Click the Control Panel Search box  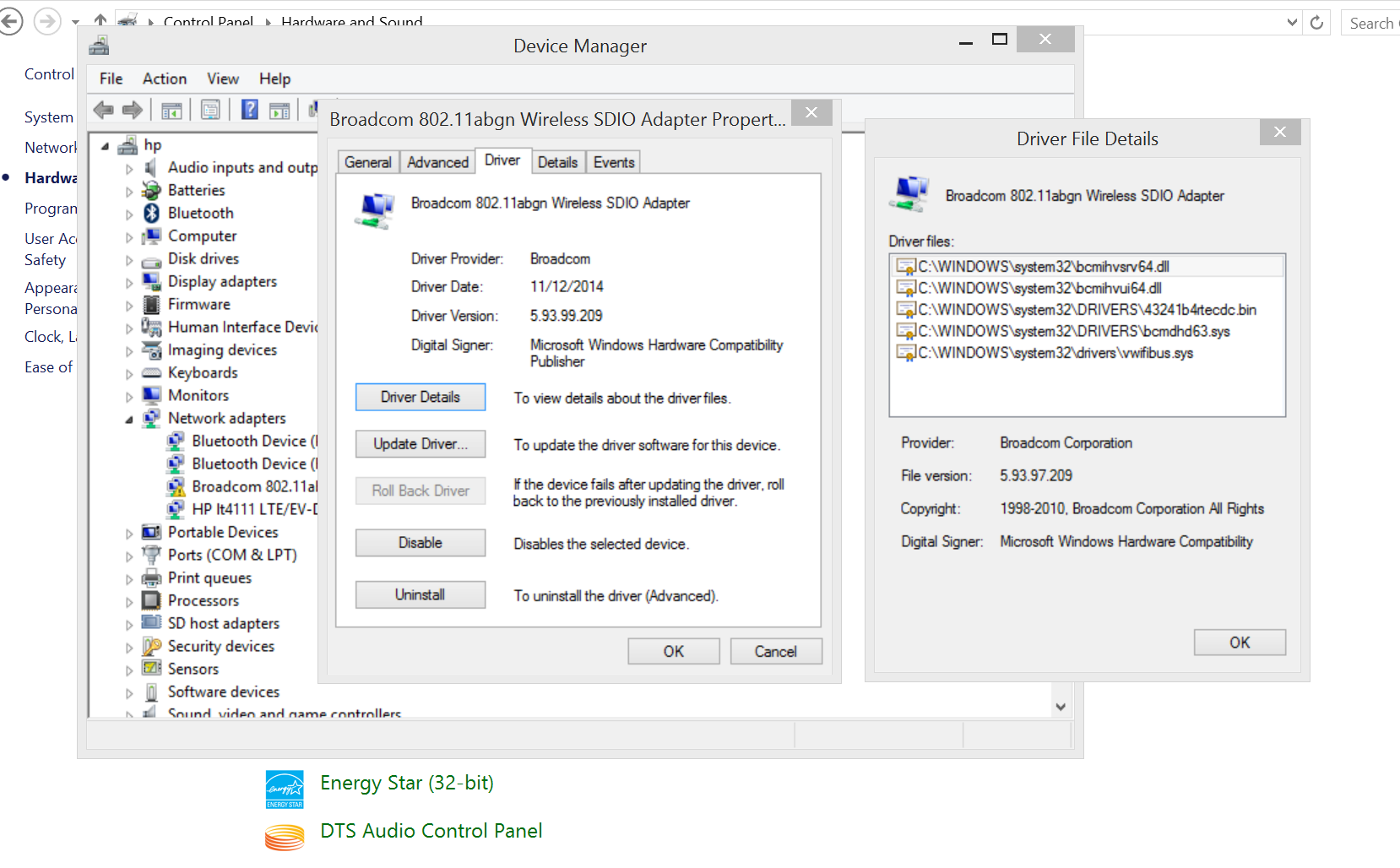[1370, 23]
